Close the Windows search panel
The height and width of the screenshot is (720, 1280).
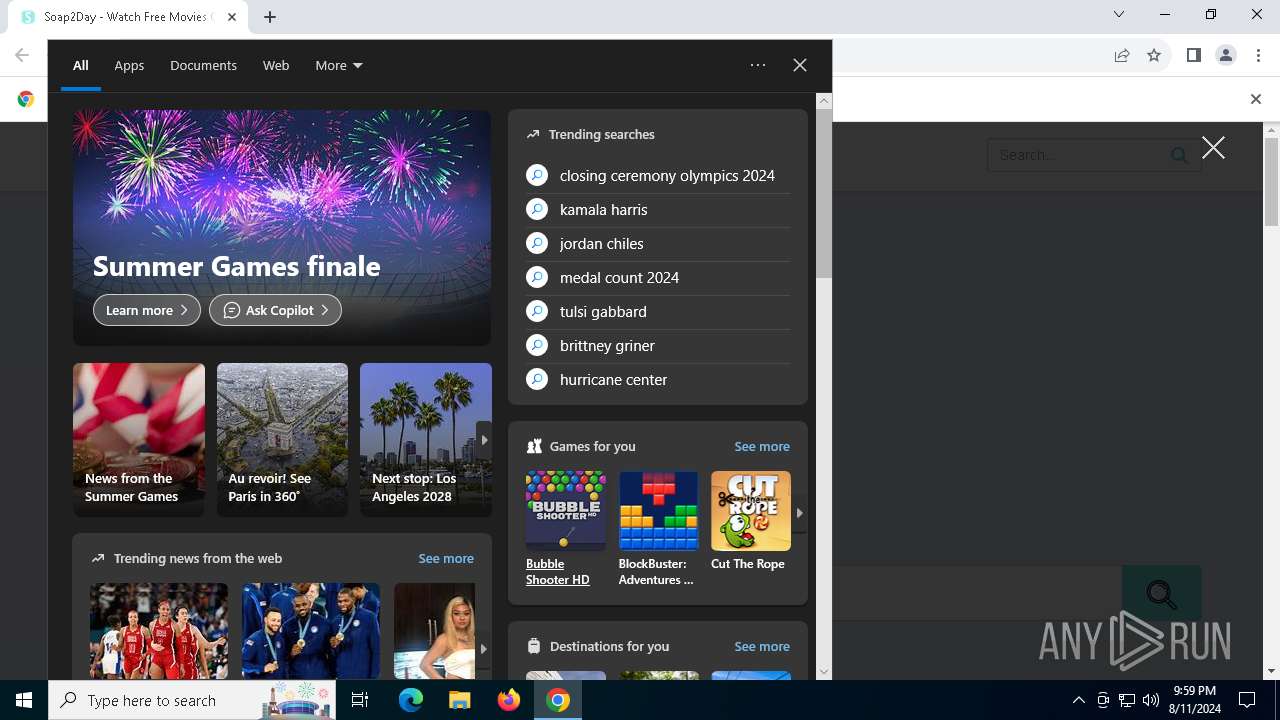[800, 65]
